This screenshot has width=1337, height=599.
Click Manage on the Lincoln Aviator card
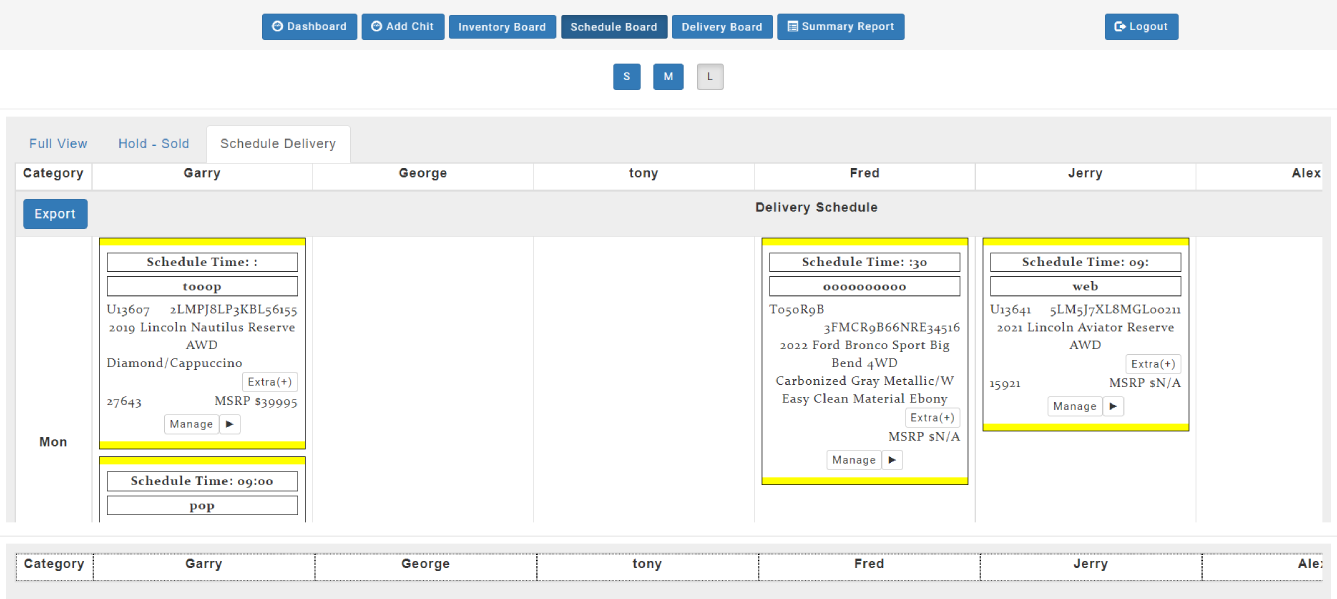pos(1075,406)
